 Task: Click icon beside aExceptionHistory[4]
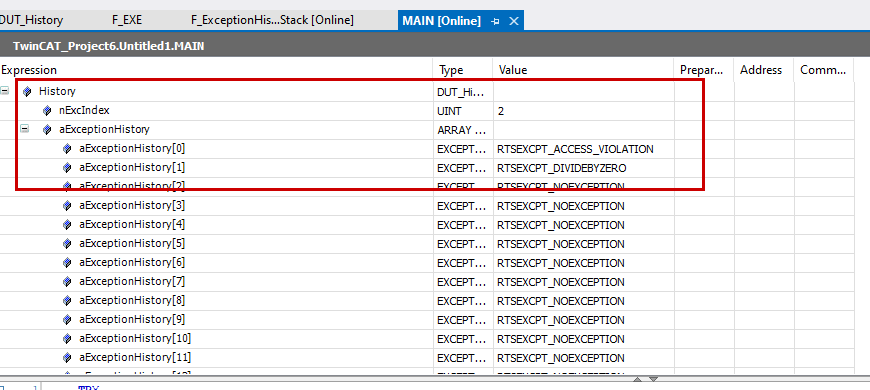[x=67, y=225]
